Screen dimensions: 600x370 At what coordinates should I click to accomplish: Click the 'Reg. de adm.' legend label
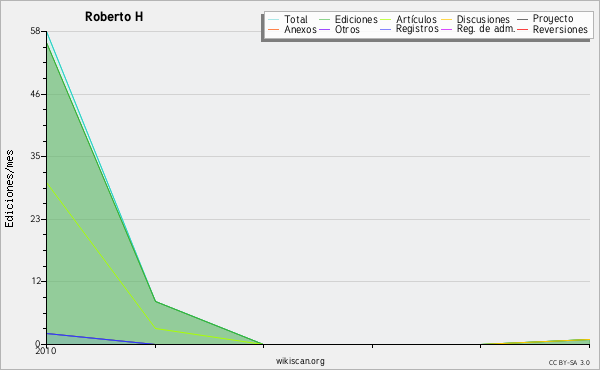coord(486,29)
